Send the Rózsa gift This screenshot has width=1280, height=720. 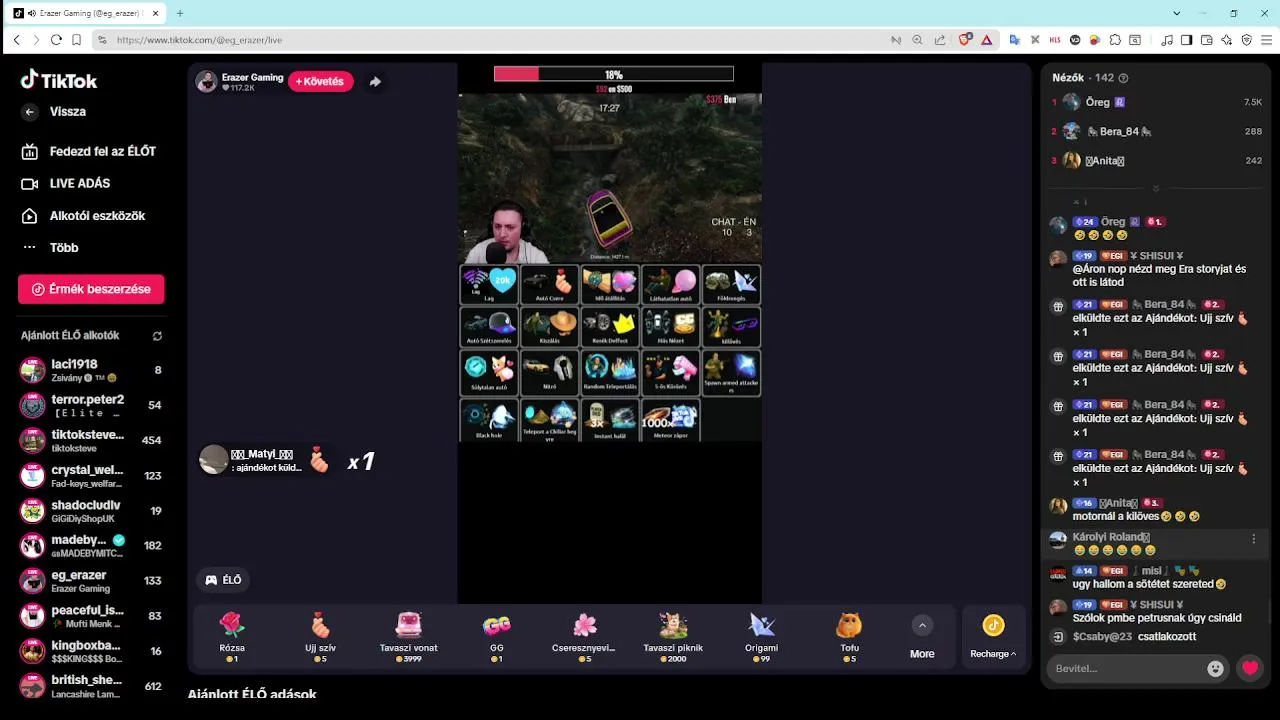[x=232, y=637]
